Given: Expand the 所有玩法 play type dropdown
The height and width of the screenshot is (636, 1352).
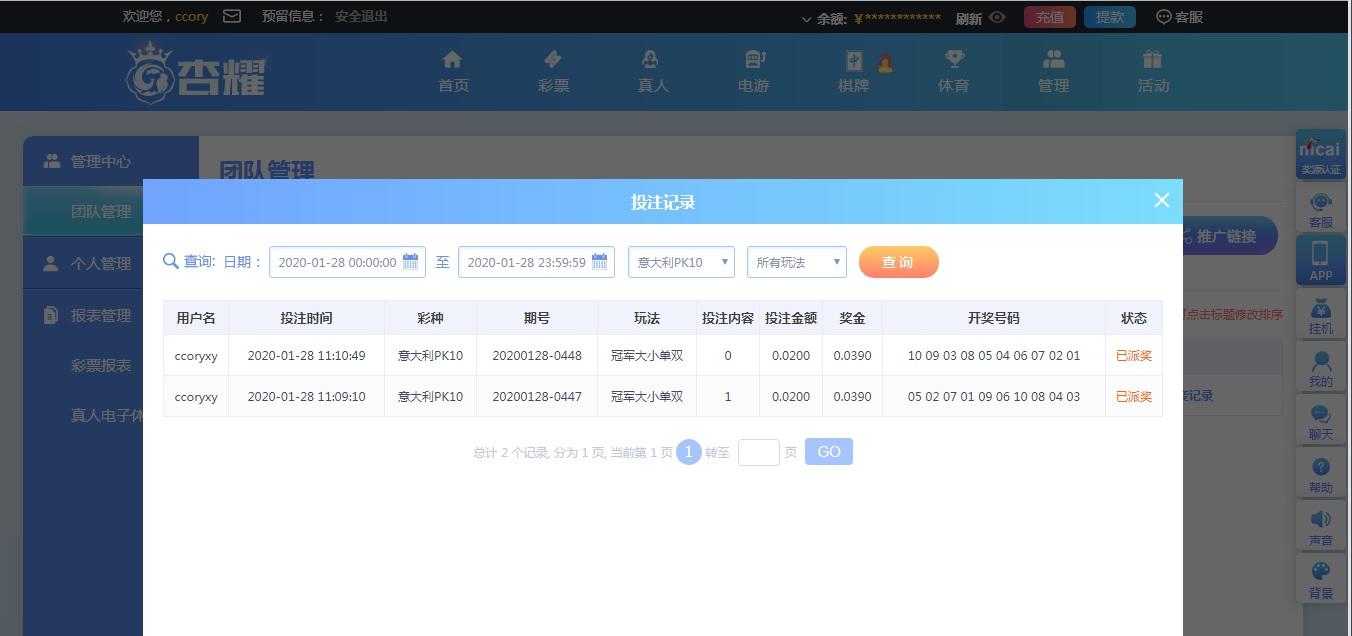Looking at the screenshot, I should point(796,262).
